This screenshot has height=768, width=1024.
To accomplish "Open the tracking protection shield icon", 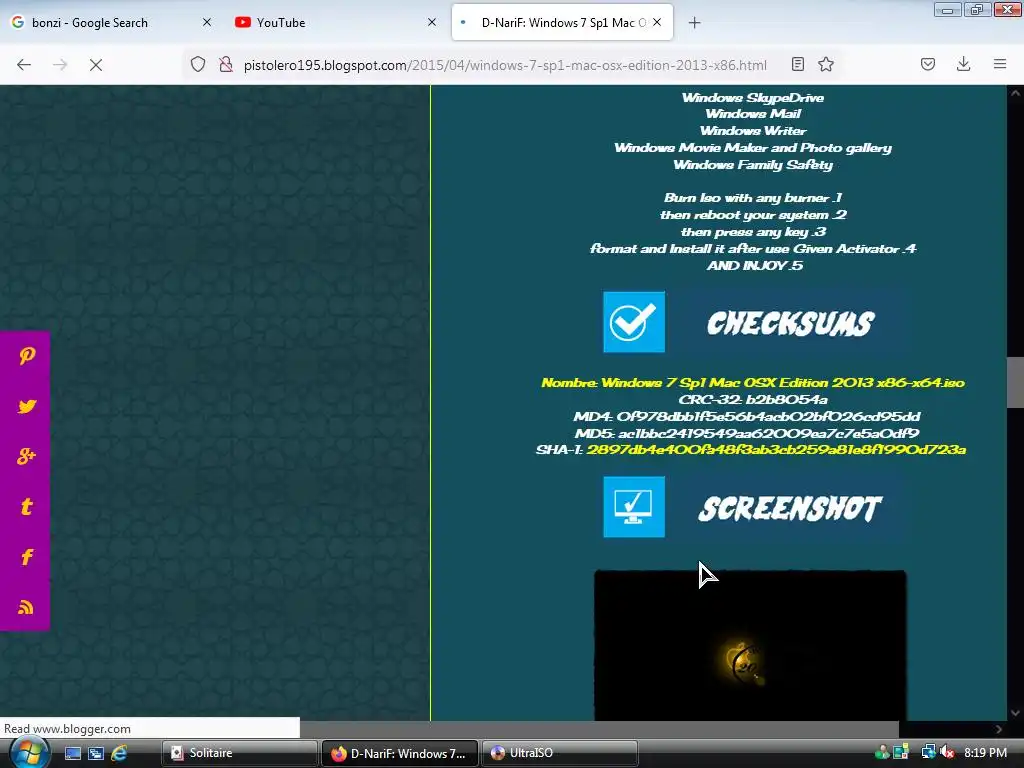I will (198, 64).
